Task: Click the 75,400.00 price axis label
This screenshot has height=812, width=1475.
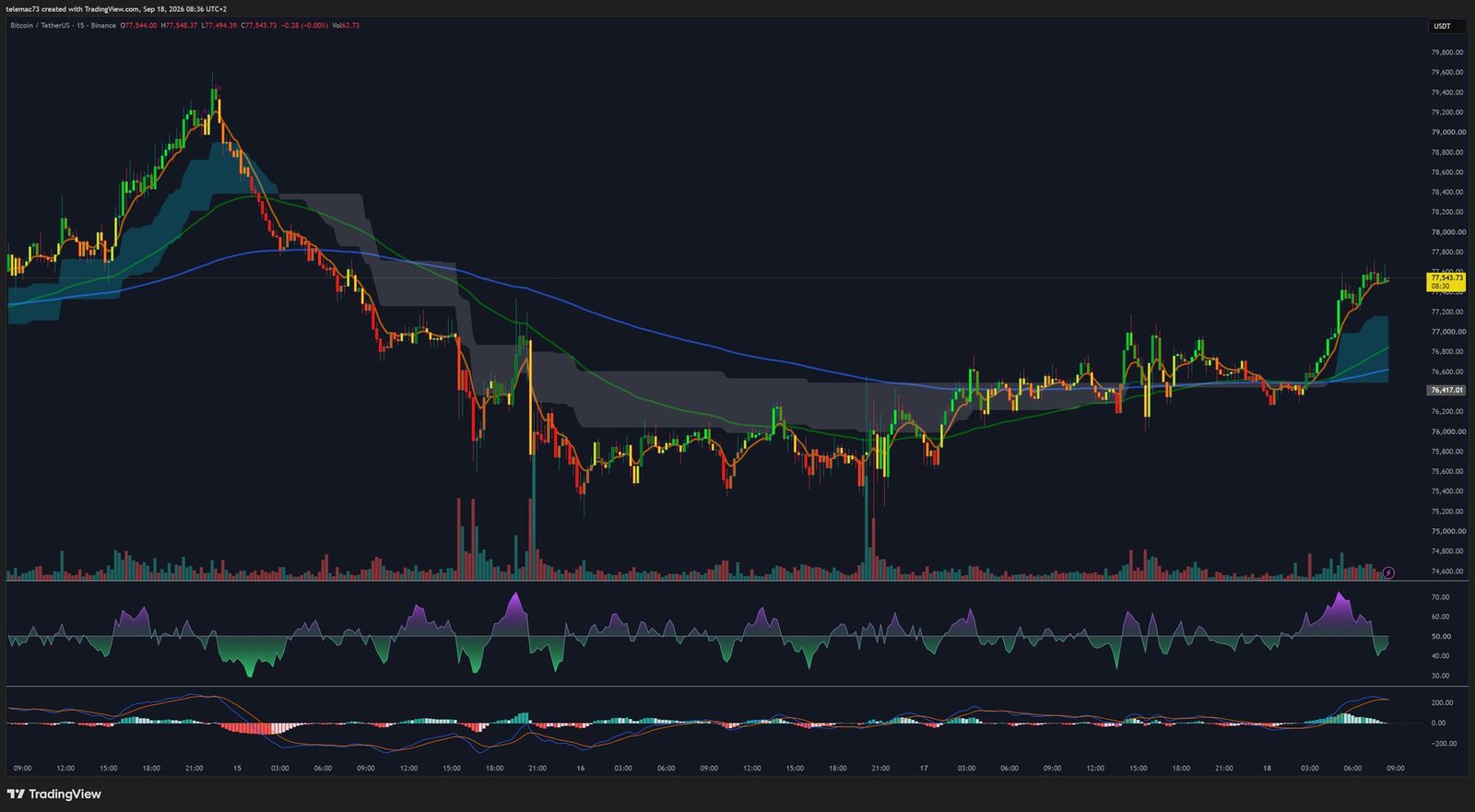Action: [1447, 491]
